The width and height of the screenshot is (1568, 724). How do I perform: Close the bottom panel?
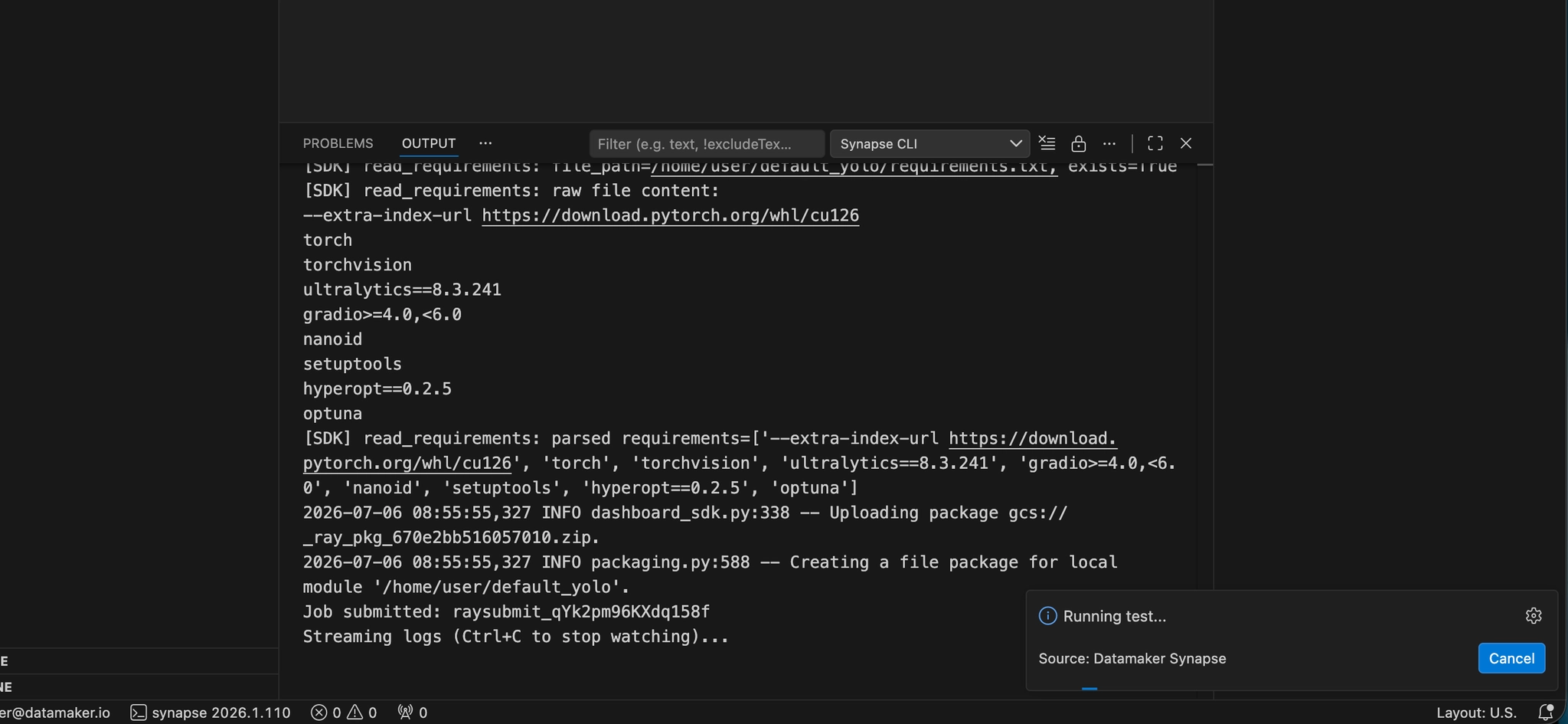click(x=1186, y=143)
